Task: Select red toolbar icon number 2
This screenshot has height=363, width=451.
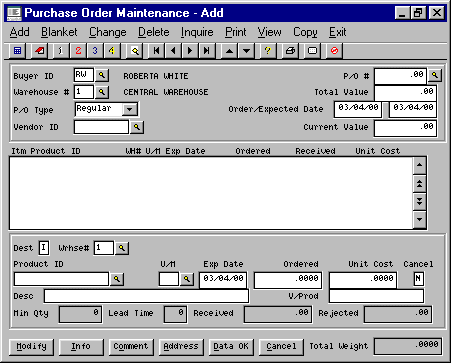Action: pyautogui.click(x=78, y=51)
